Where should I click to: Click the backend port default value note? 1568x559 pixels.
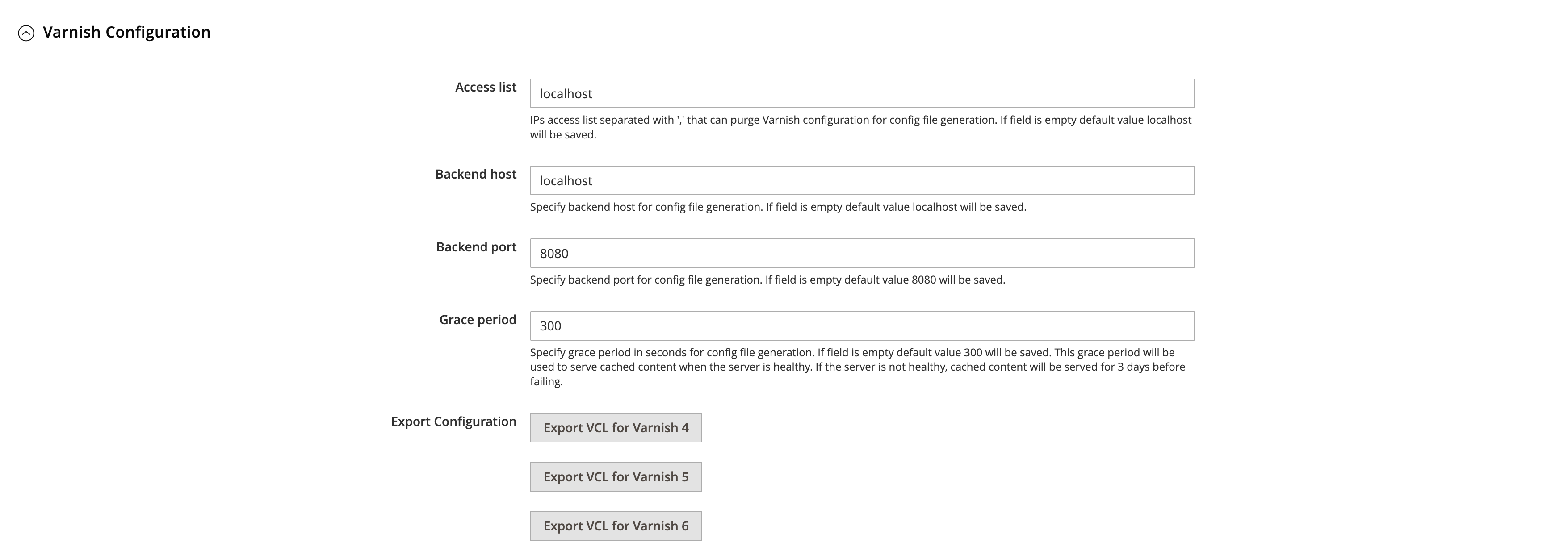click(767, 280)
